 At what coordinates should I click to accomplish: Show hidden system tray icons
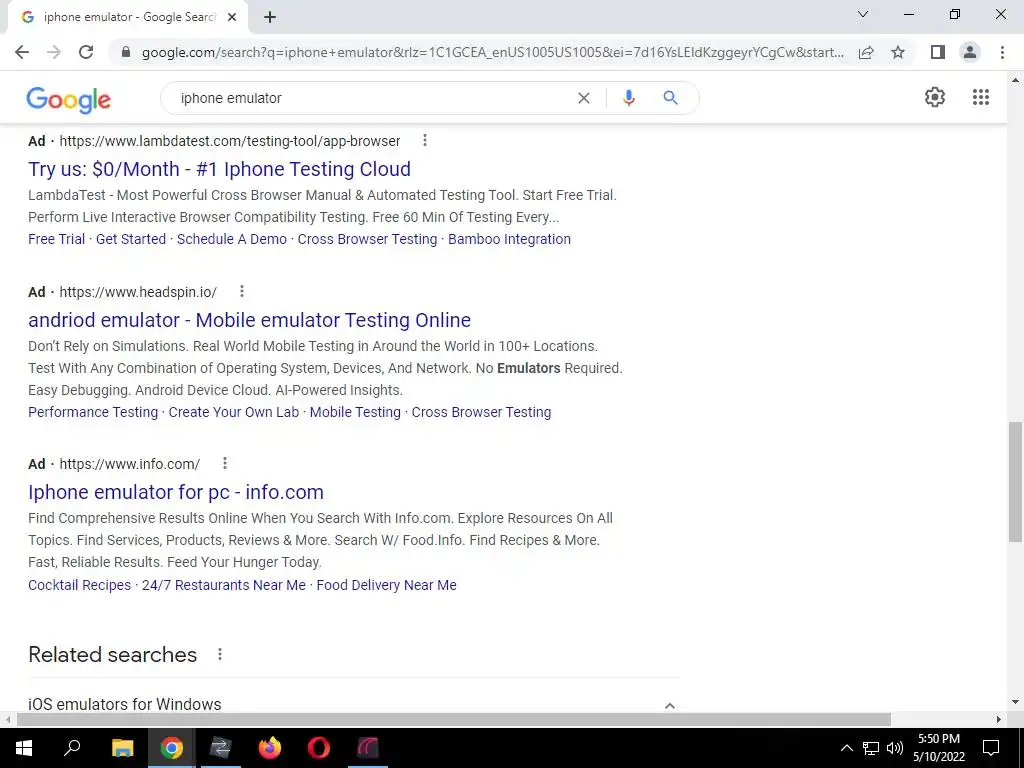[846, 748]
